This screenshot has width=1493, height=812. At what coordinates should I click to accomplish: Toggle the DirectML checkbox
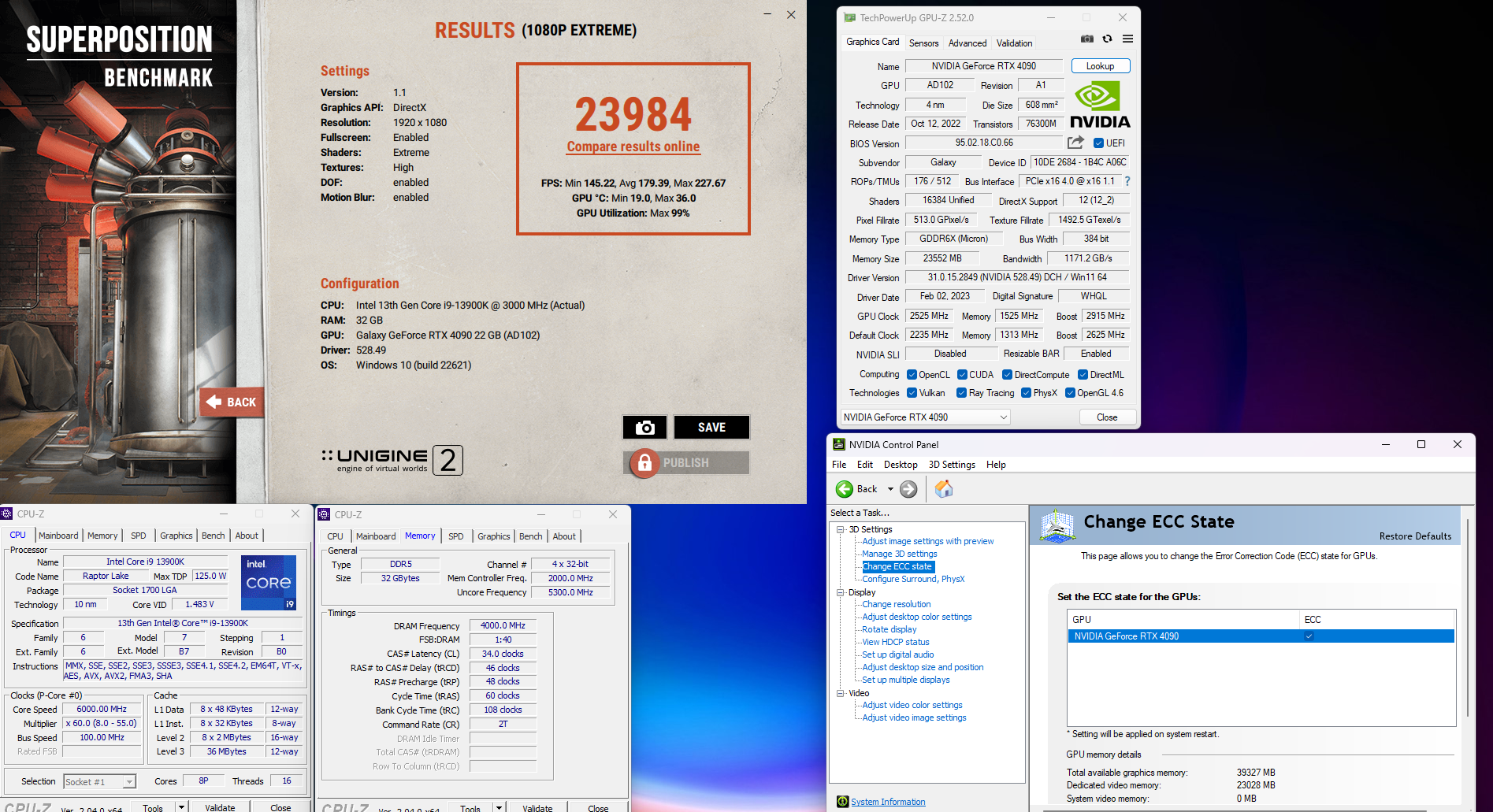click(1083, 375)
